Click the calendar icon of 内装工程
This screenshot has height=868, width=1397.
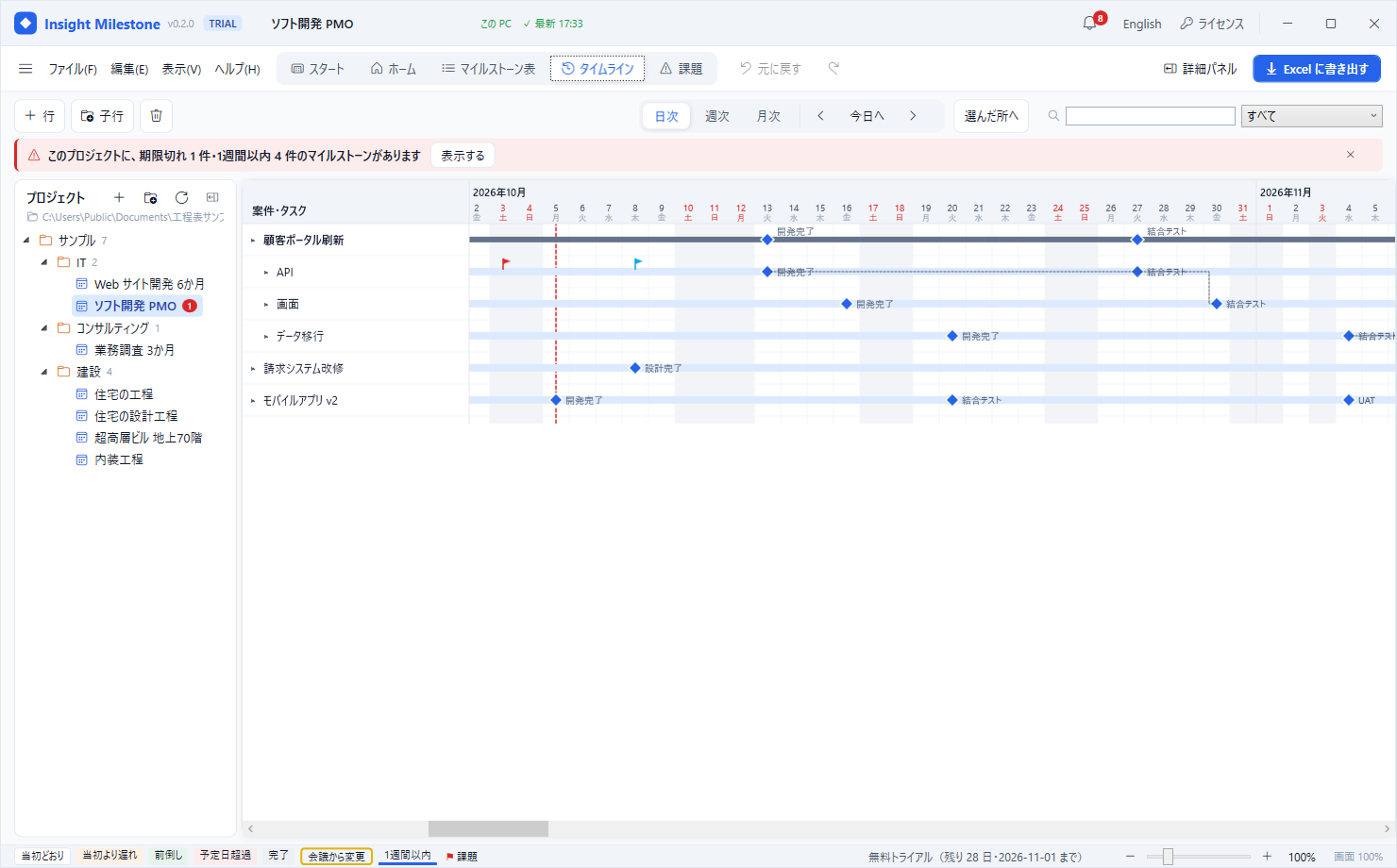click(82, 459)
